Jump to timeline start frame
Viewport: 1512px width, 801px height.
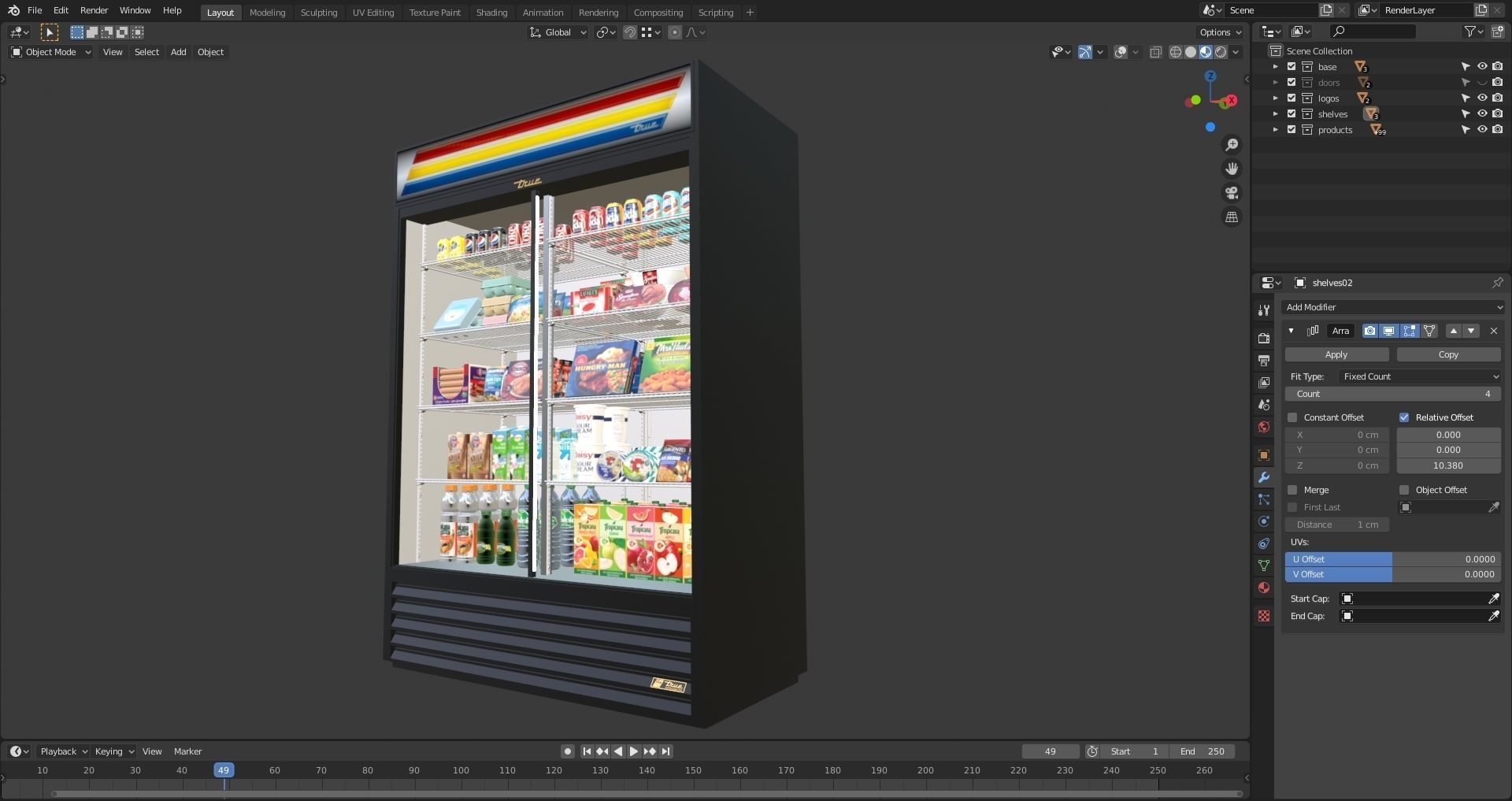pos(587,751)
